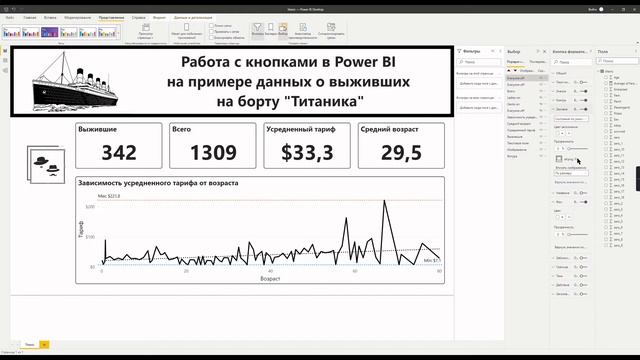Click the user account avatar
Image resolution: width=640 pixels, height=360 pixels.
click(601, 9)
